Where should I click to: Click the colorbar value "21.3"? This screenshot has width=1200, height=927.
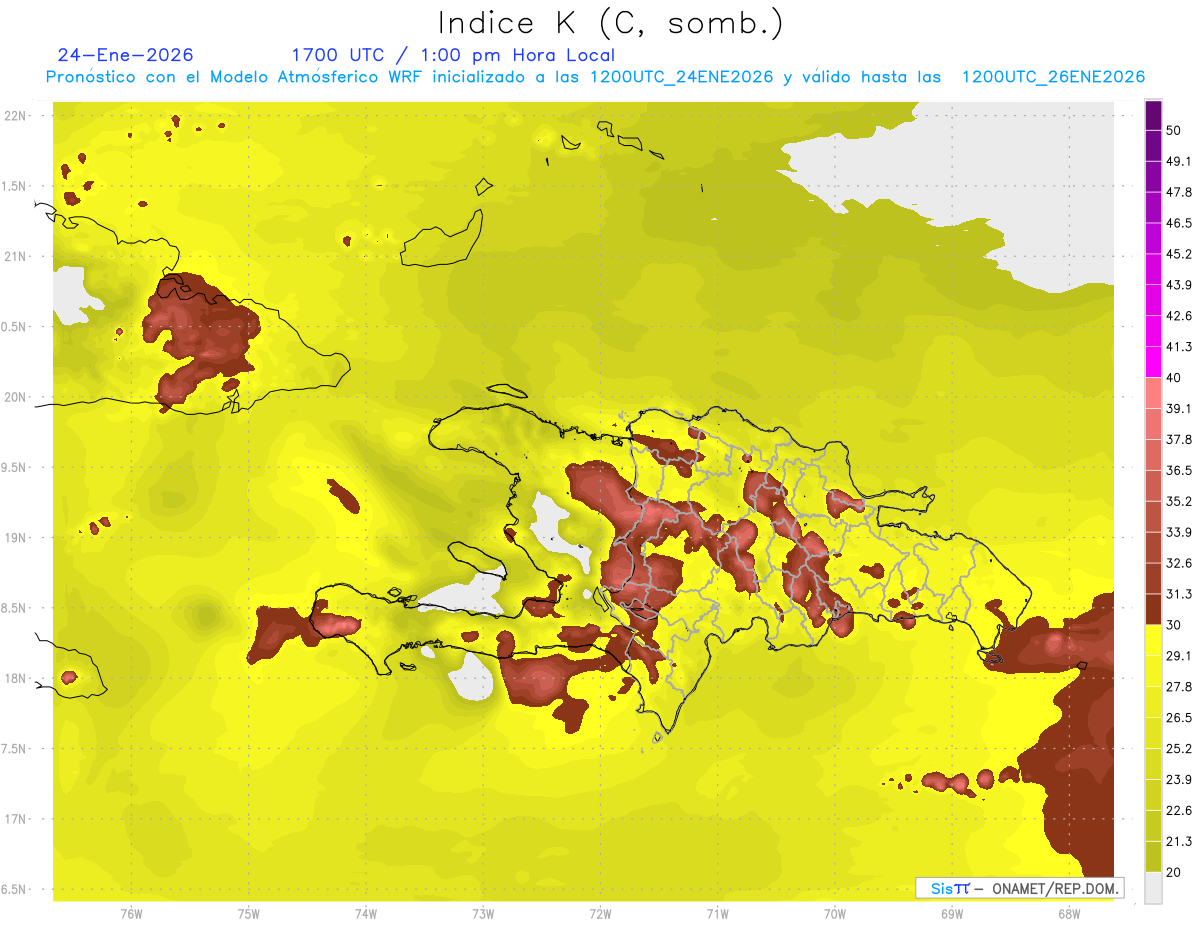(x=1179, y=841)
